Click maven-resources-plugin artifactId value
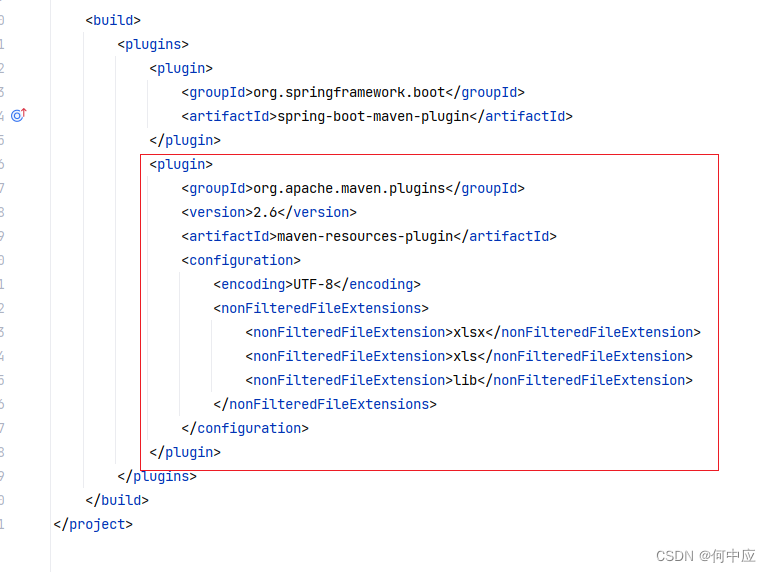 [x=365, y=237]
